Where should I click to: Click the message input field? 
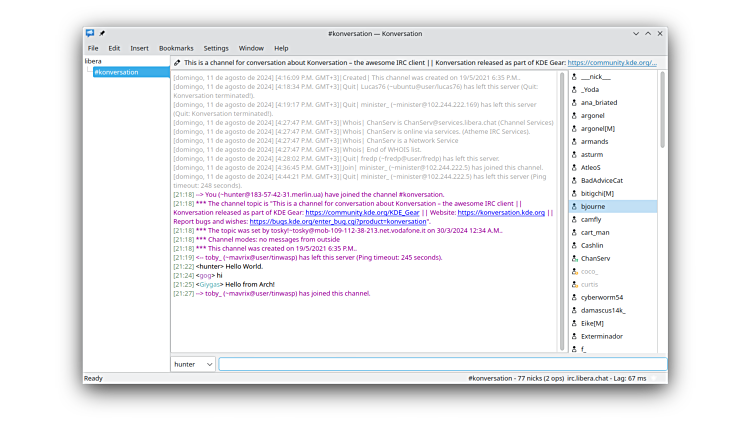pos(440,364)
